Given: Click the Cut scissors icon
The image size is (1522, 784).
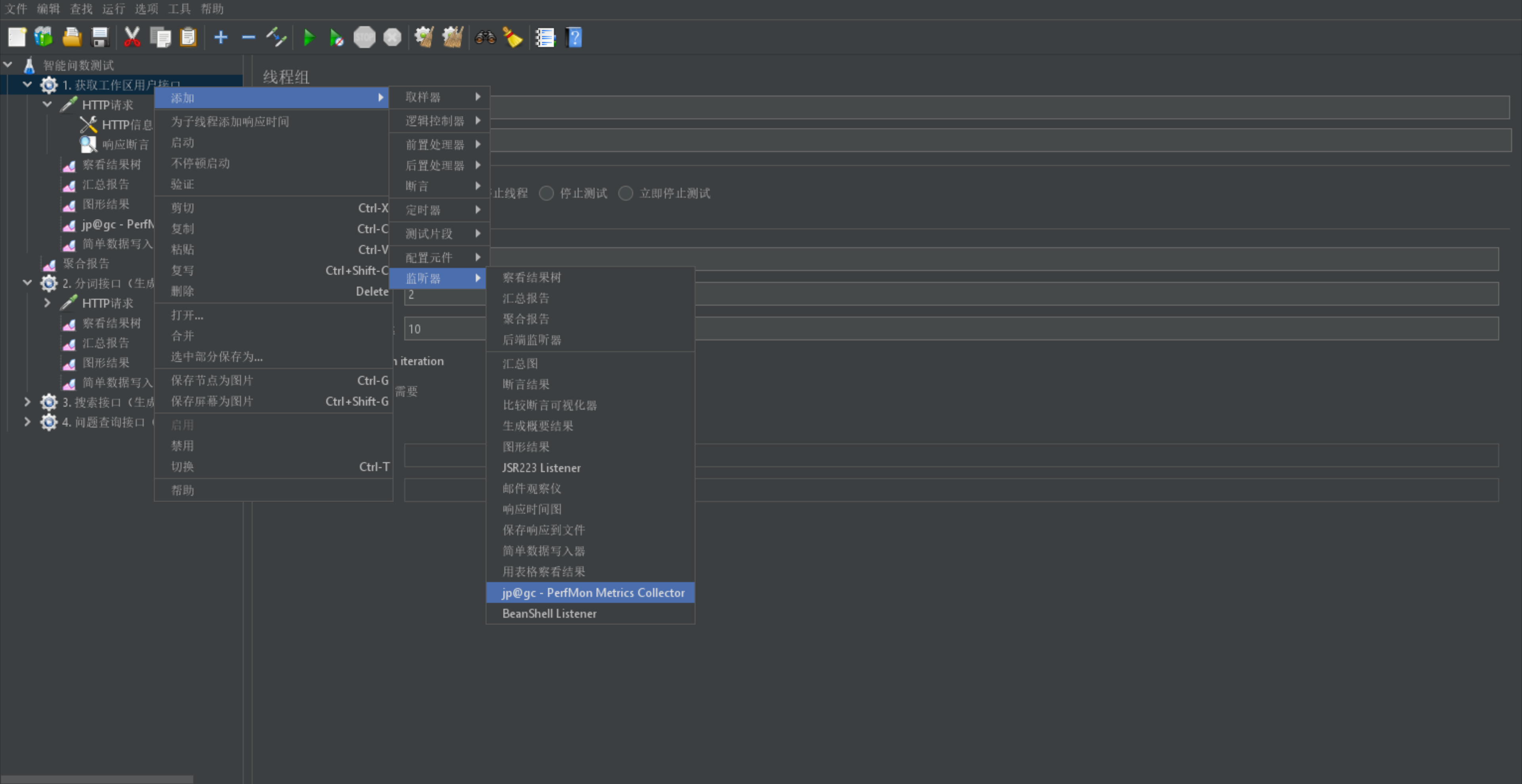Looking at the screenshot, I should (132, 37).
